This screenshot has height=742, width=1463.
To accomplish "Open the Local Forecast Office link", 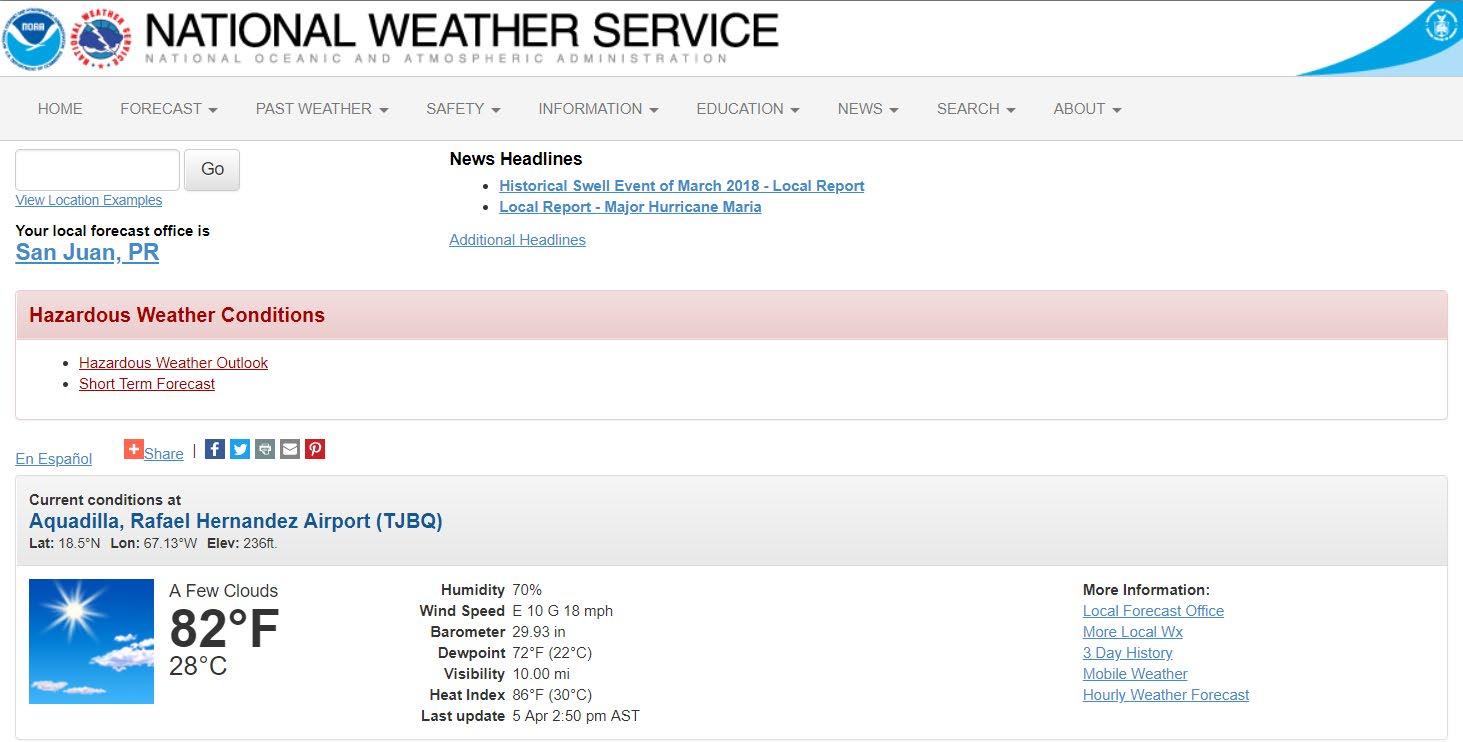I will (1153, 611).
